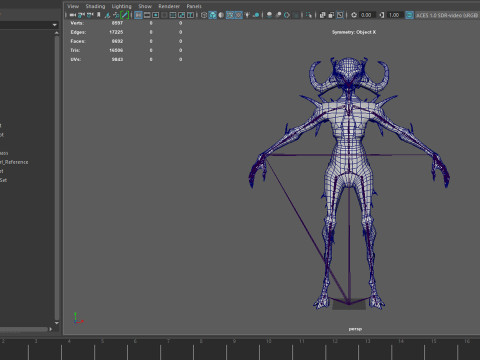
Task: Click the left panel scroll-down arrow
Action: pos(57,323)
